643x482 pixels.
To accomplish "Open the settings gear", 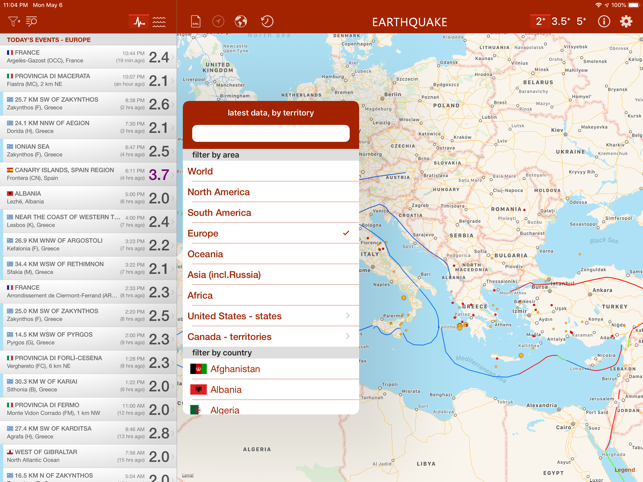I will click(x=626, y=21).
